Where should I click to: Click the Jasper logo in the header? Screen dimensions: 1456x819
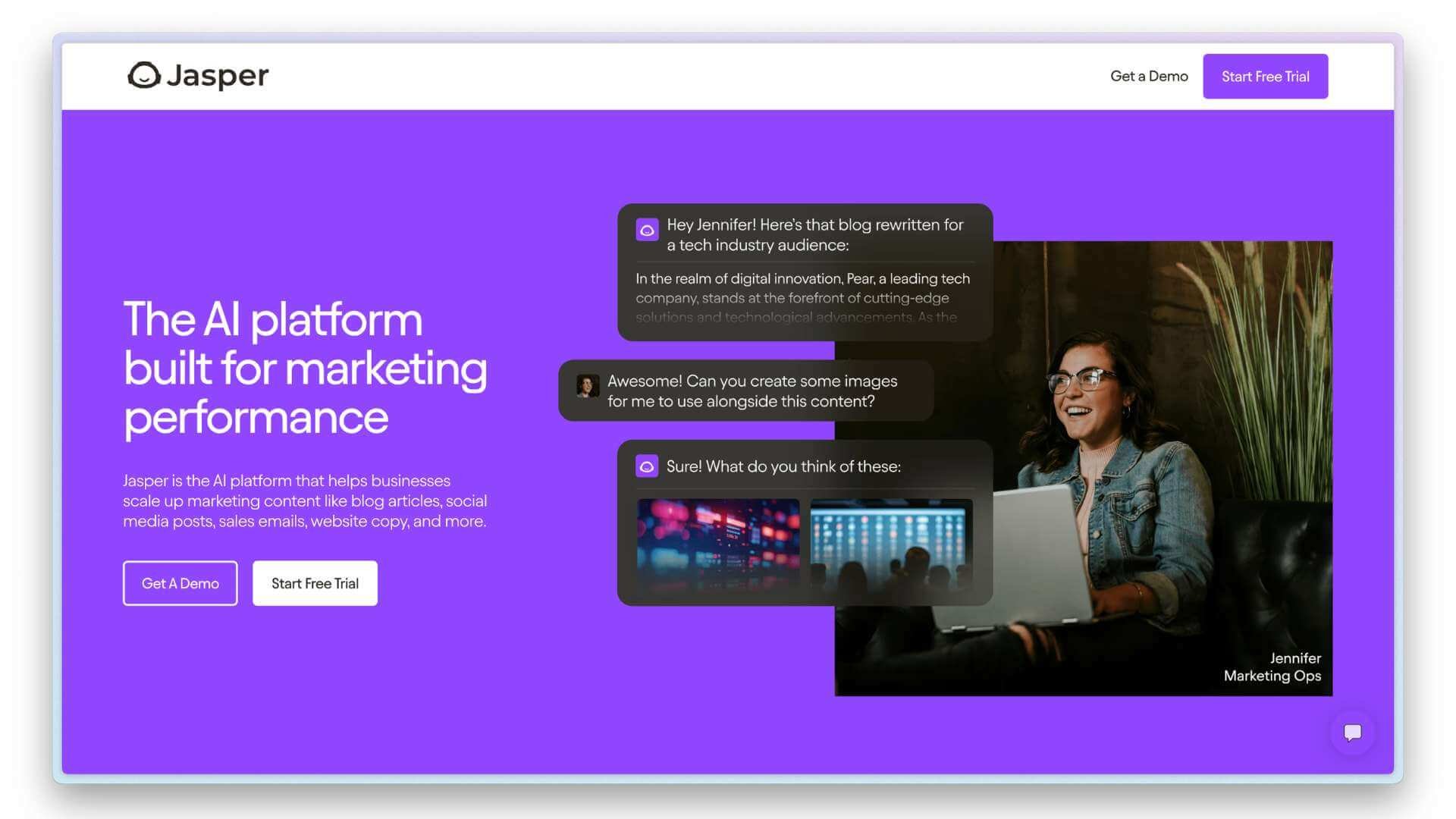click(198, 75)
